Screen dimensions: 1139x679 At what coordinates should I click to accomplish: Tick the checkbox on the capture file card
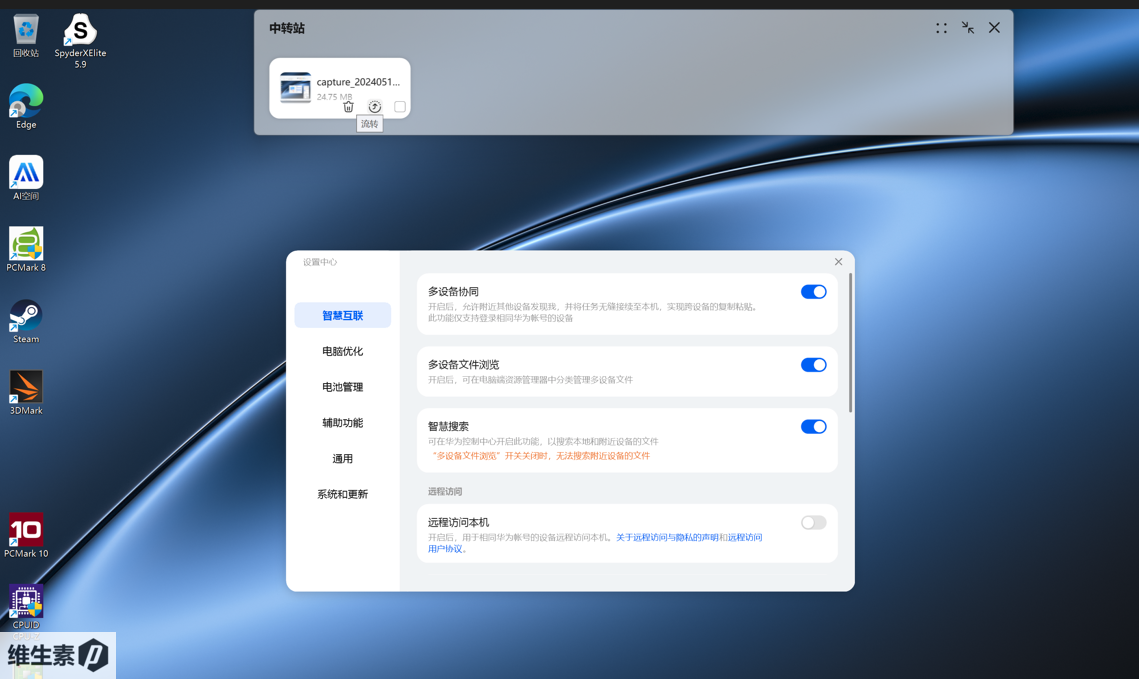(400, 107)
